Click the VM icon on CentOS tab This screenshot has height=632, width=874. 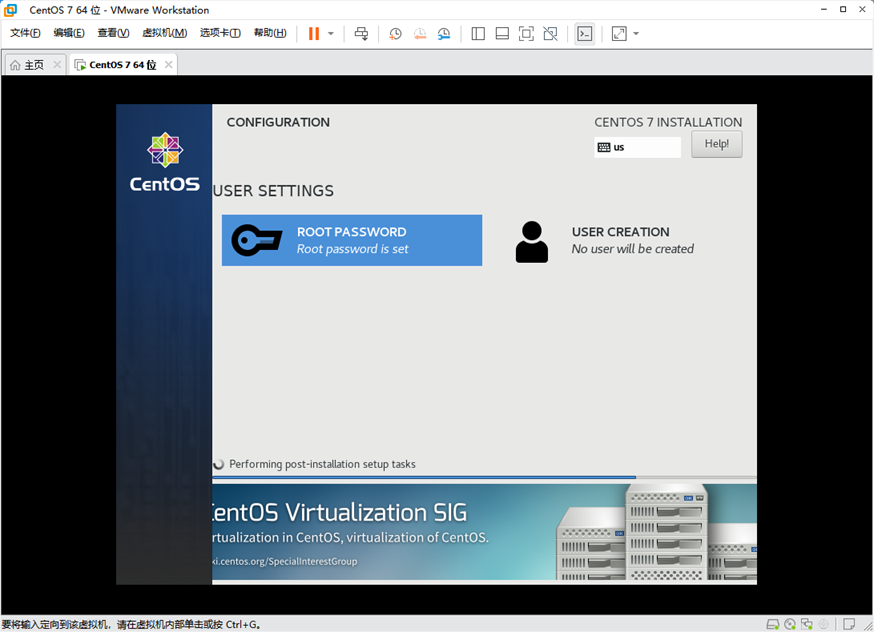[80, 65]
